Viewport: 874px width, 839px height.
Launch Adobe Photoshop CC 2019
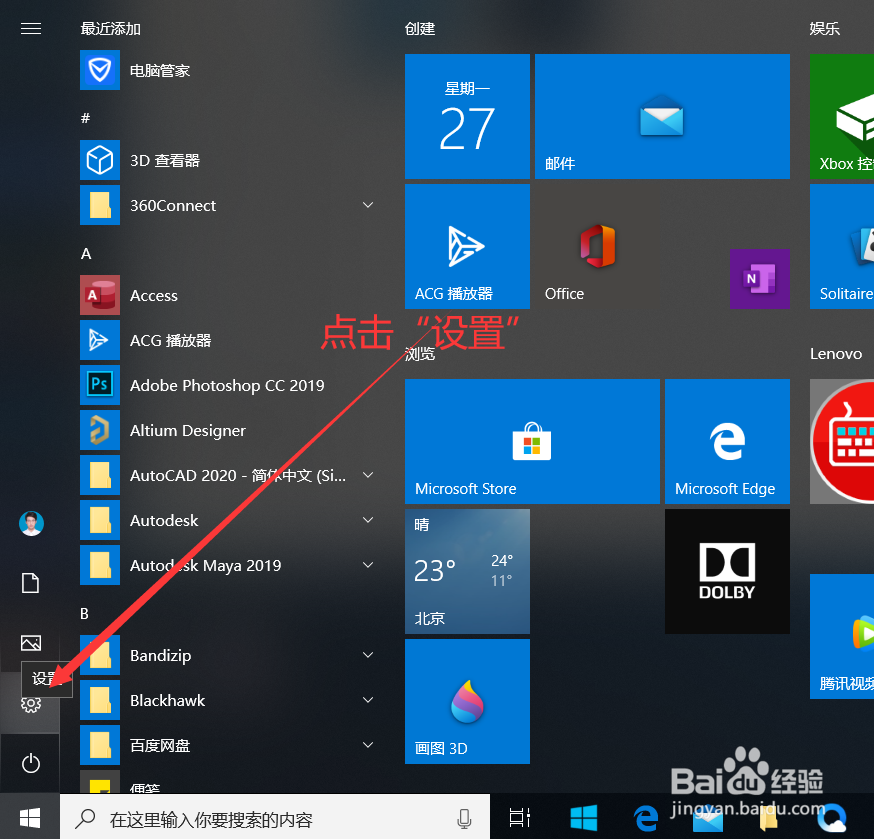[229, 385]
